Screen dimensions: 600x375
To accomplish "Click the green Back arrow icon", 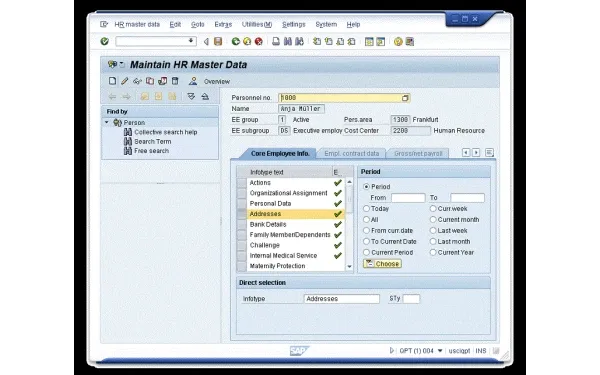I will click(236, 41).
